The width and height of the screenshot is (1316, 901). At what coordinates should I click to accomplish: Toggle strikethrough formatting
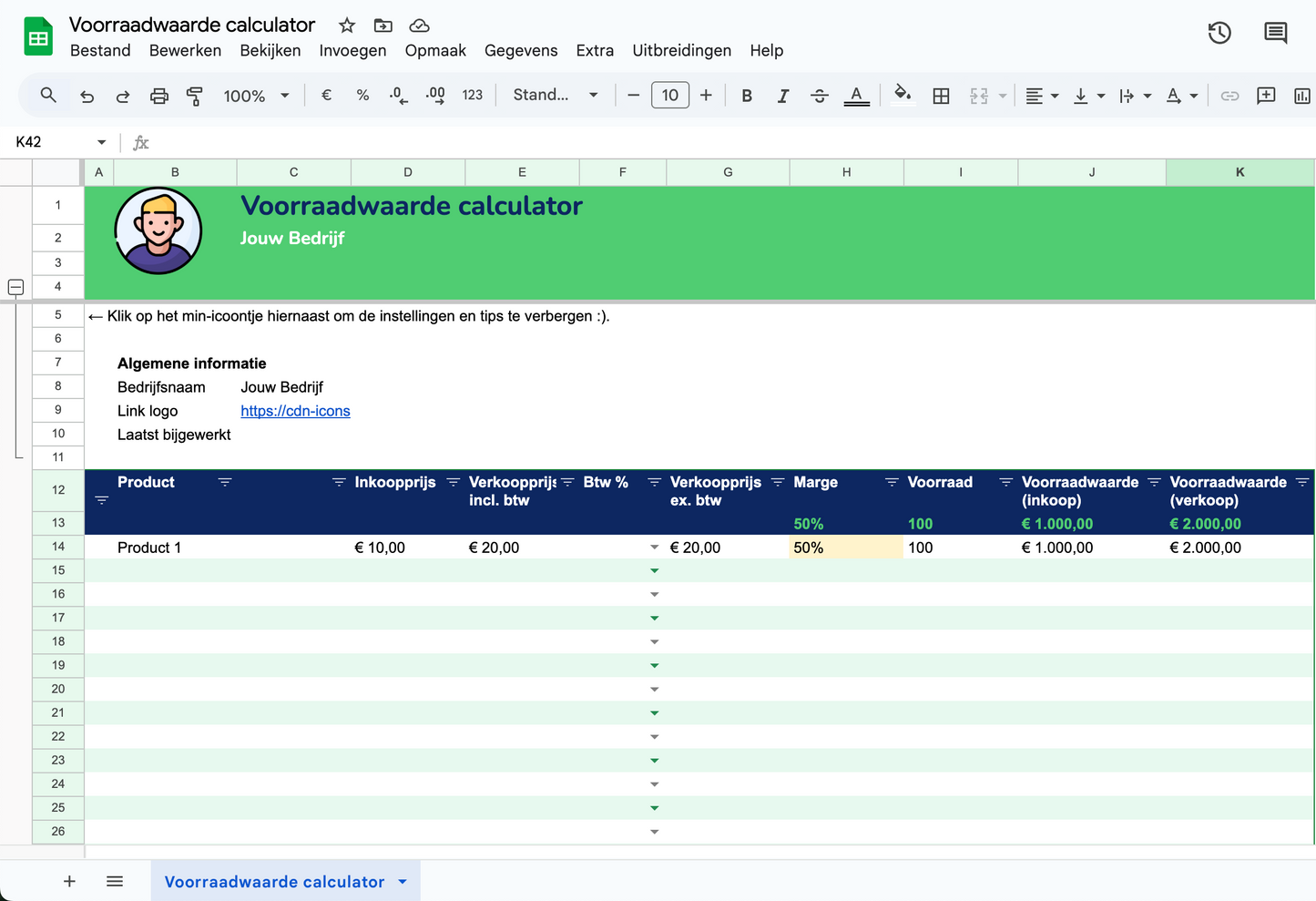[819, 96]
